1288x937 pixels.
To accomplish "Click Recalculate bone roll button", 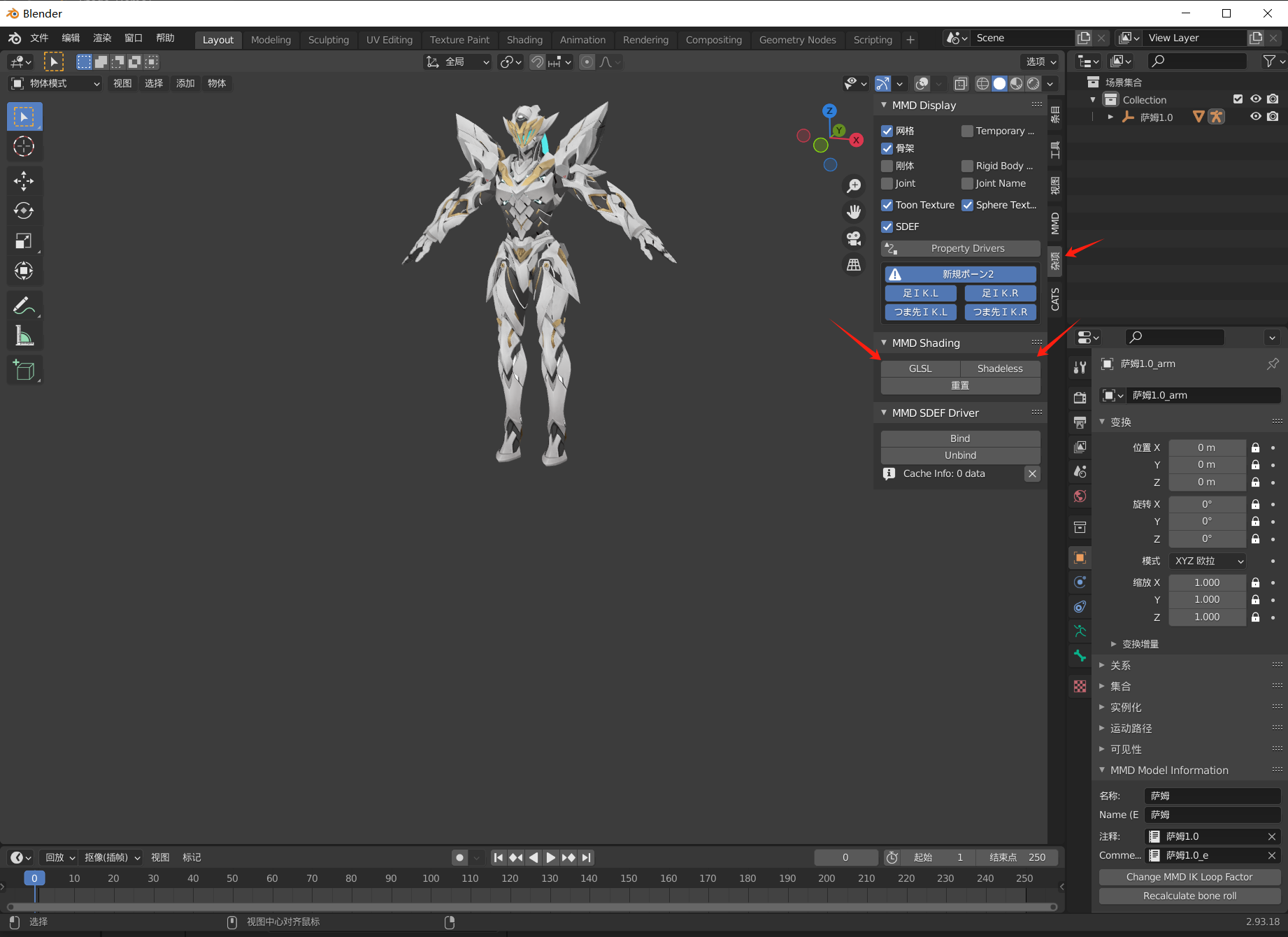I will [x=1189, y=896].
